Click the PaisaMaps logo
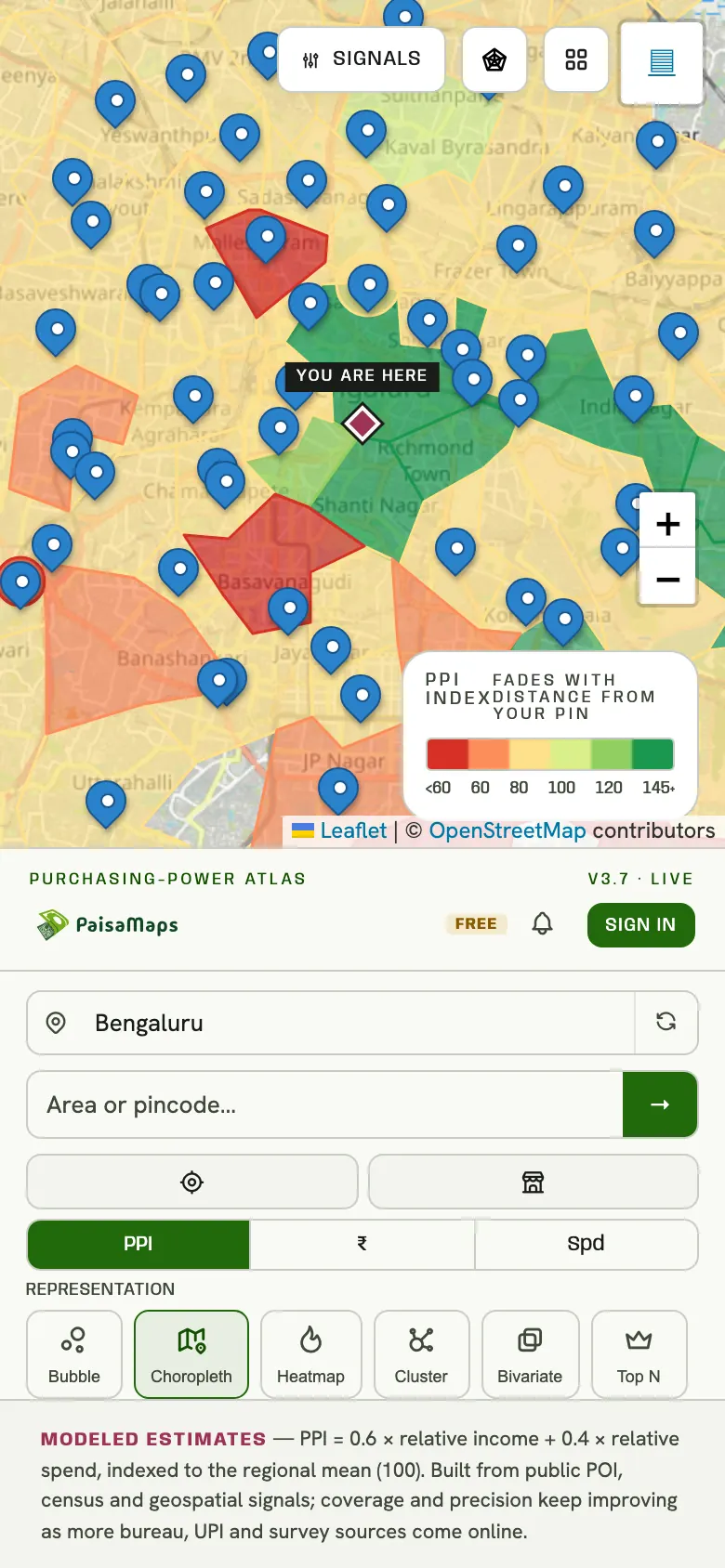The height and width of the screenshot is (1568, 725). pos(108,925)
